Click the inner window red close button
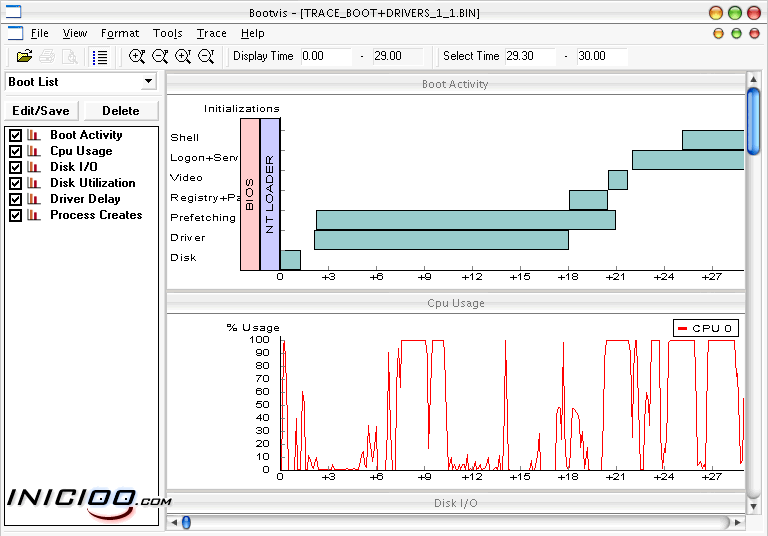 point(754,33)
